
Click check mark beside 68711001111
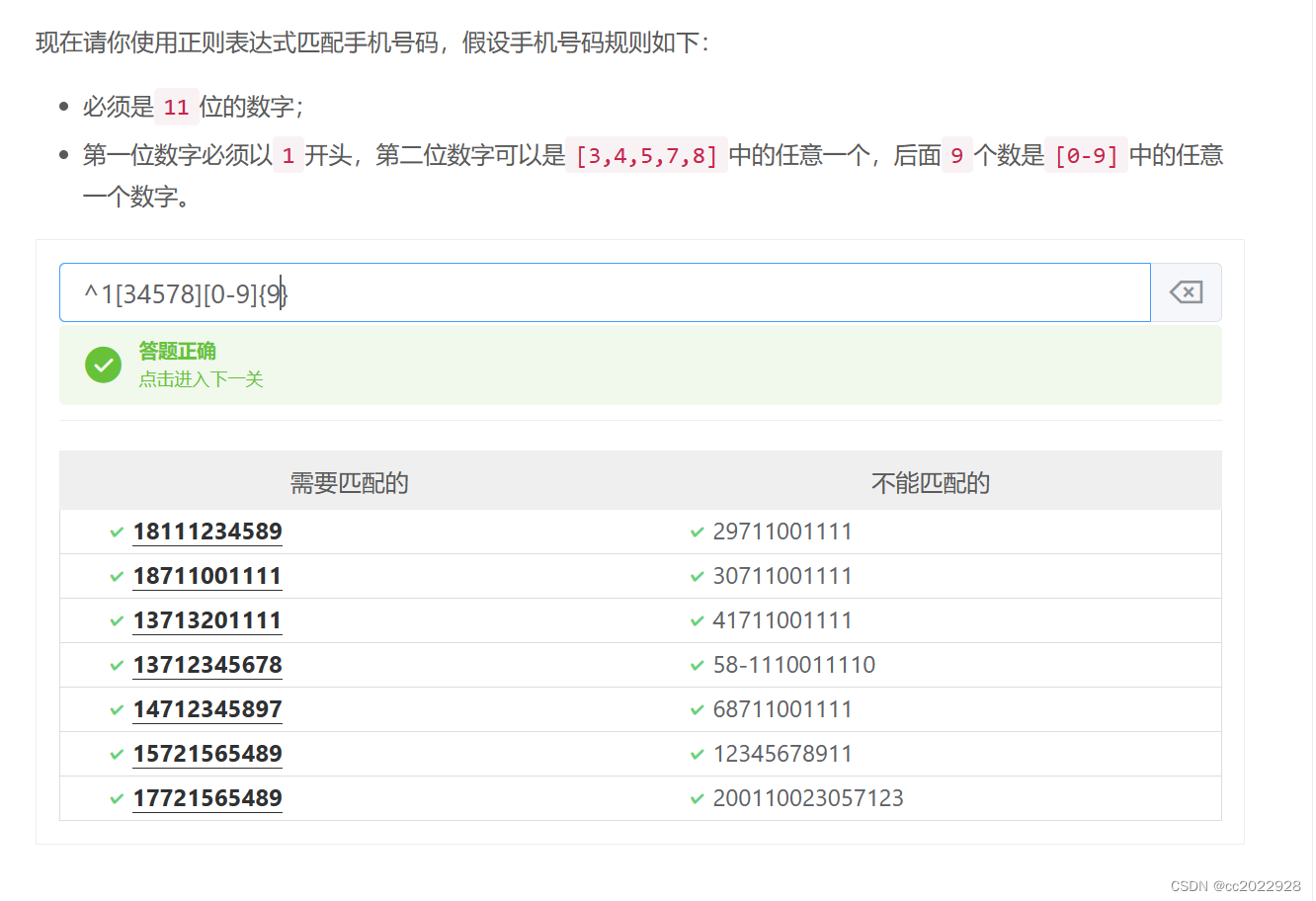pyautogui.click(x=697, y=710)
